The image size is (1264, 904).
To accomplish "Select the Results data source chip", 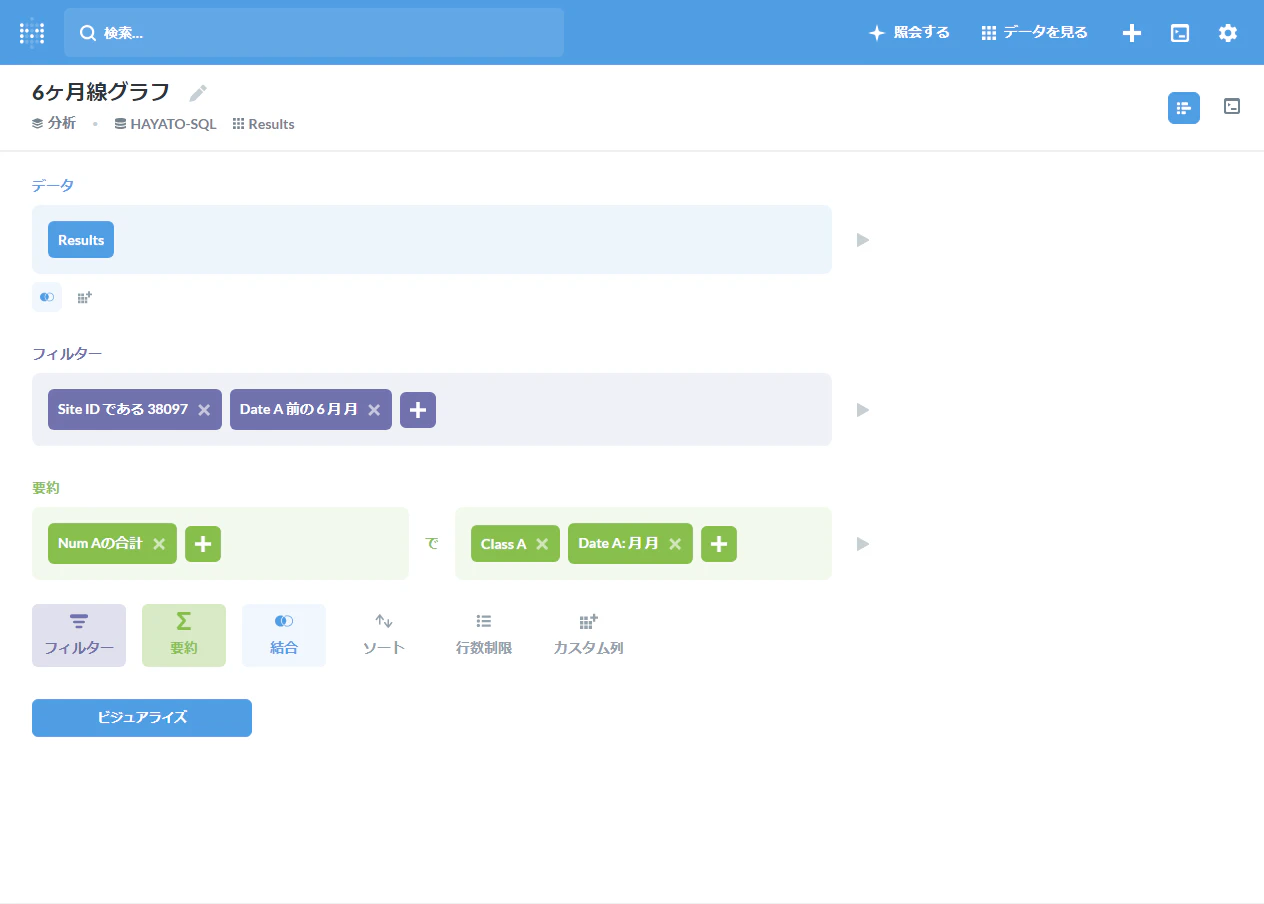I will click(81, 240).
